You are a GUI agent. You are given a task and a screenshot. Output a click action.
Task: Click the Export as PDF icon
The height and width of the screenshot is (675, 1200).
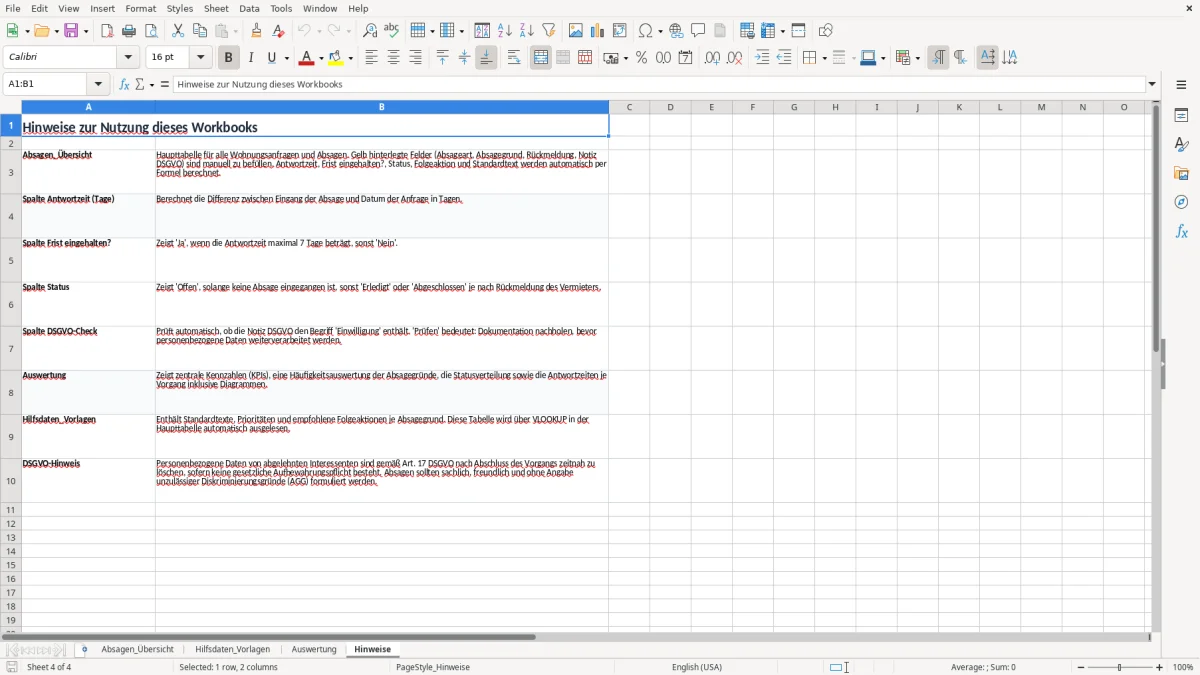[107, 31]
